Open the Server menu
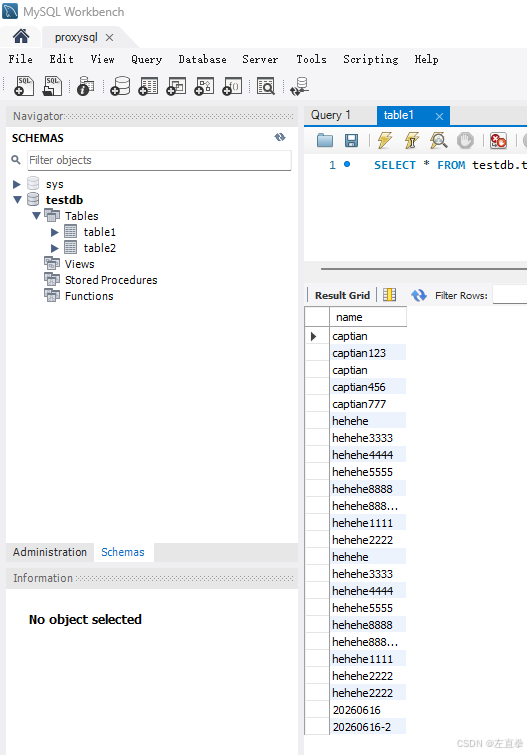The width and height of the screenshot is (527, 755). click(x=260, y=59)
